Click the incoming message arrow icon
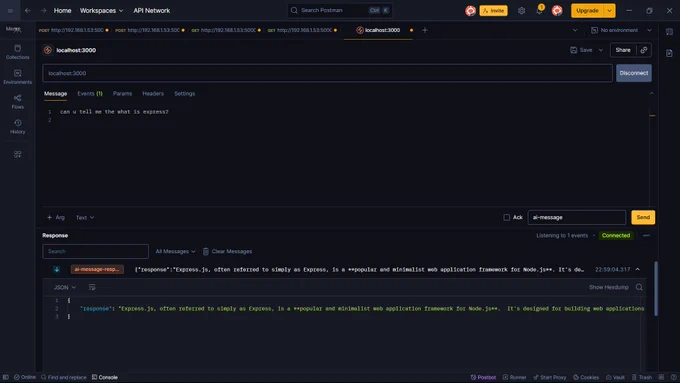 pyautogui.click(x=56, y=269)
